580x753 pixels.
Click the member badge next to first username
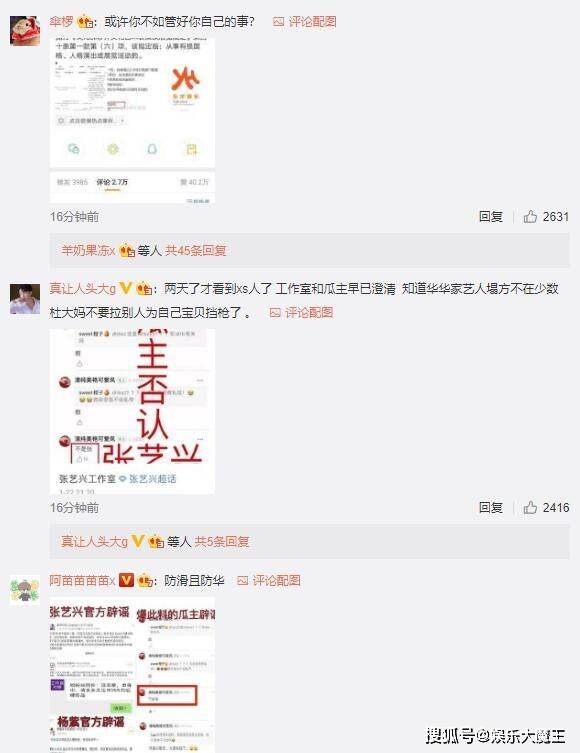pyautogui.click(x=85, y=22)
